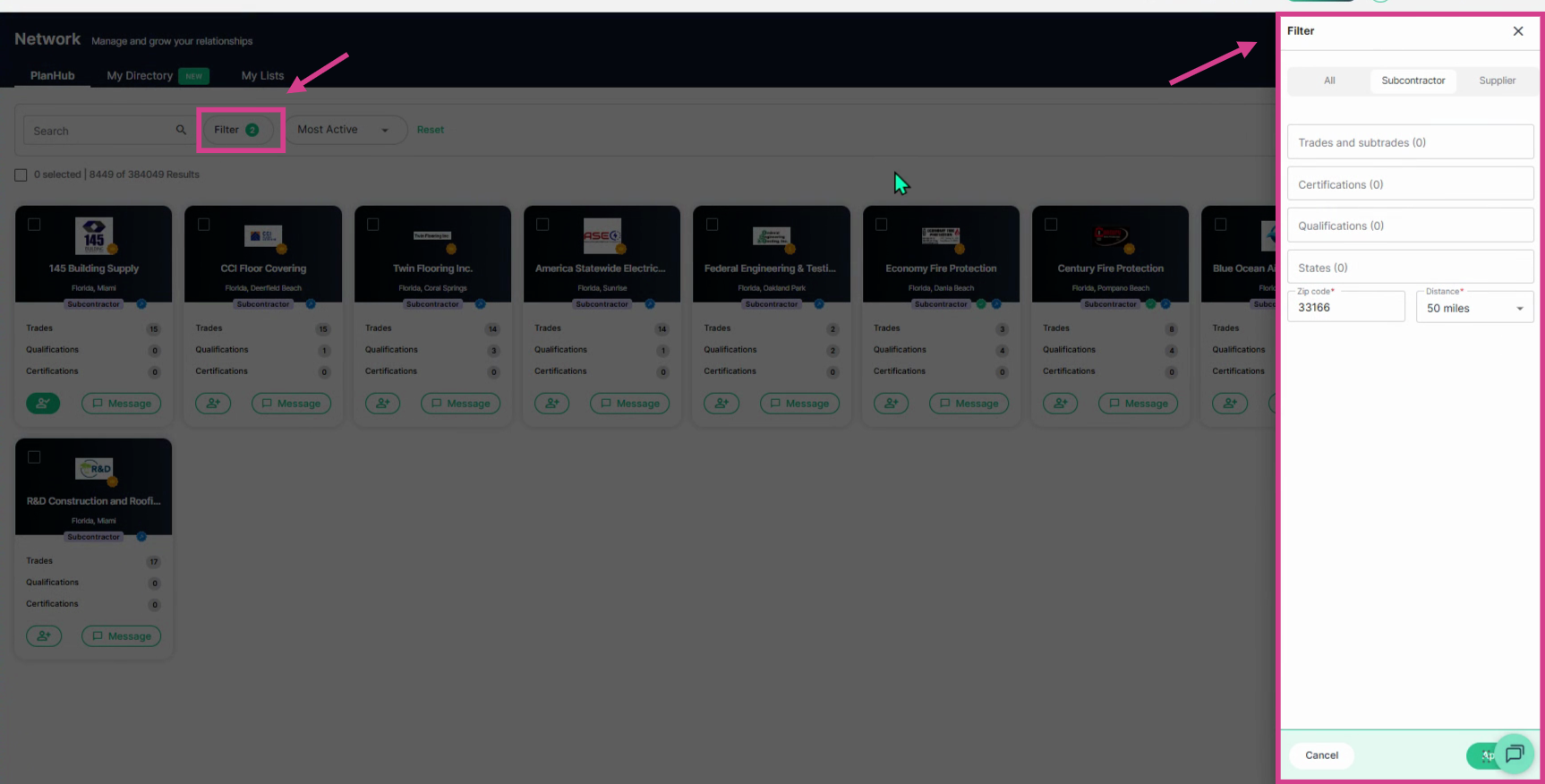This screenshot has width=1545, height=784.
Task: Select the Twin Flooring Inc. card checkbox
Action: [373, 225]
